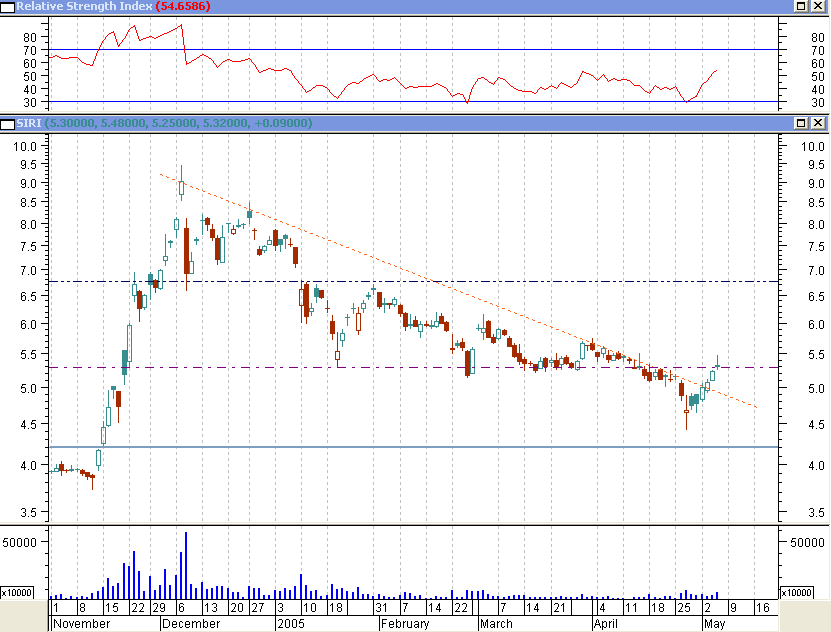Click the 3.5 price label on right axis
This screenshot has height=632, width=831.
coord(816,512)
